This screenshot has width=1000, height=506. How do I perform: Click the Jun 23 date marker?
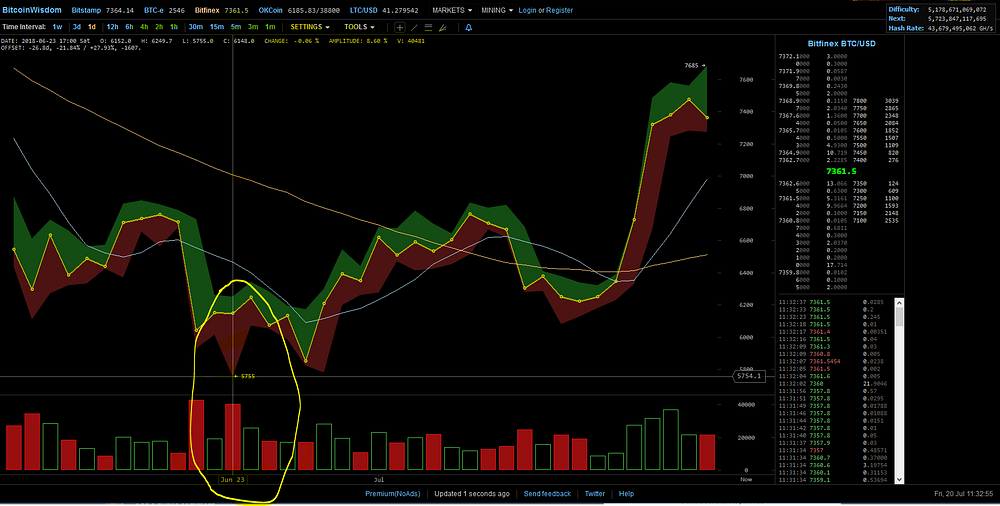point(233,479)
